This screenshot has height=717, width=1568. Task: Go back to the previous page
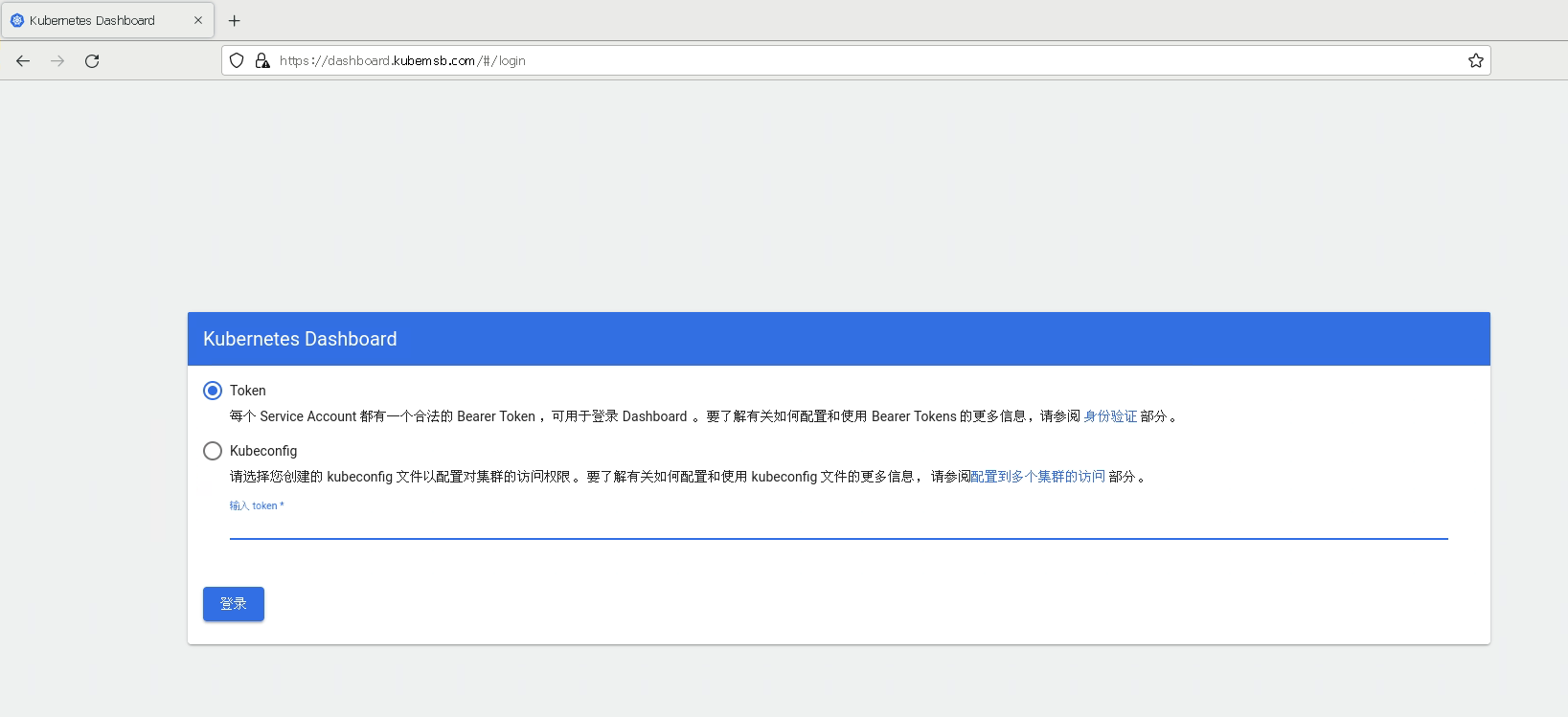(x=23, y=61)
